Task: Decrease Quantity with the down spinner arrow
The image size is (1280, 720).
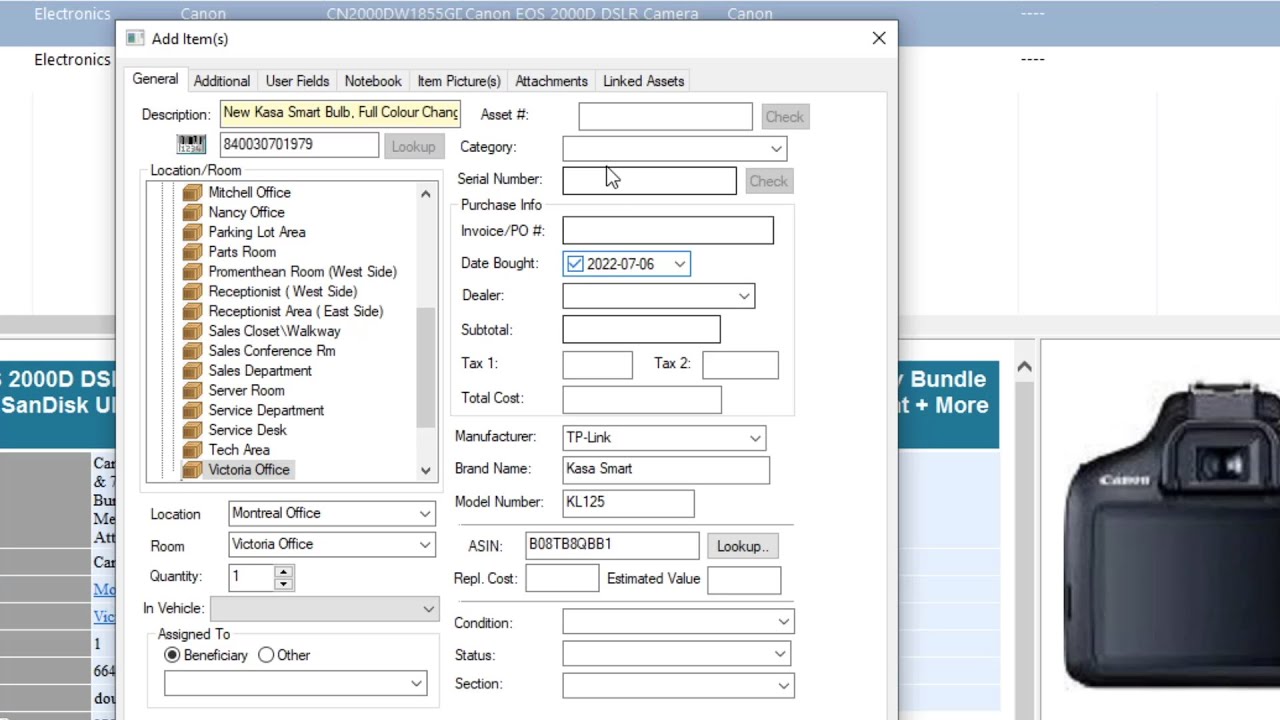Action: click(x=284, y=583)
